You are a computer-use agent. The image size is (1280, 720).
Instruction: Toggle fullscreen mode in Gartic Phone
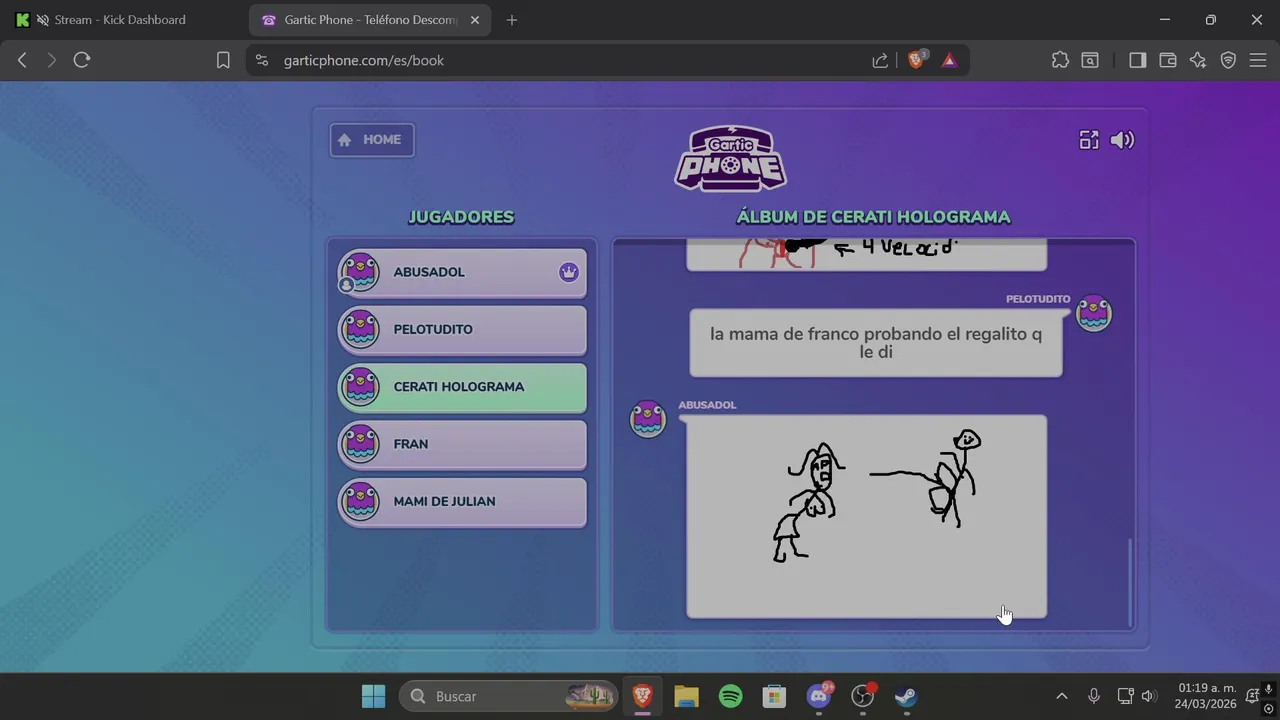tap(1089, 140)
